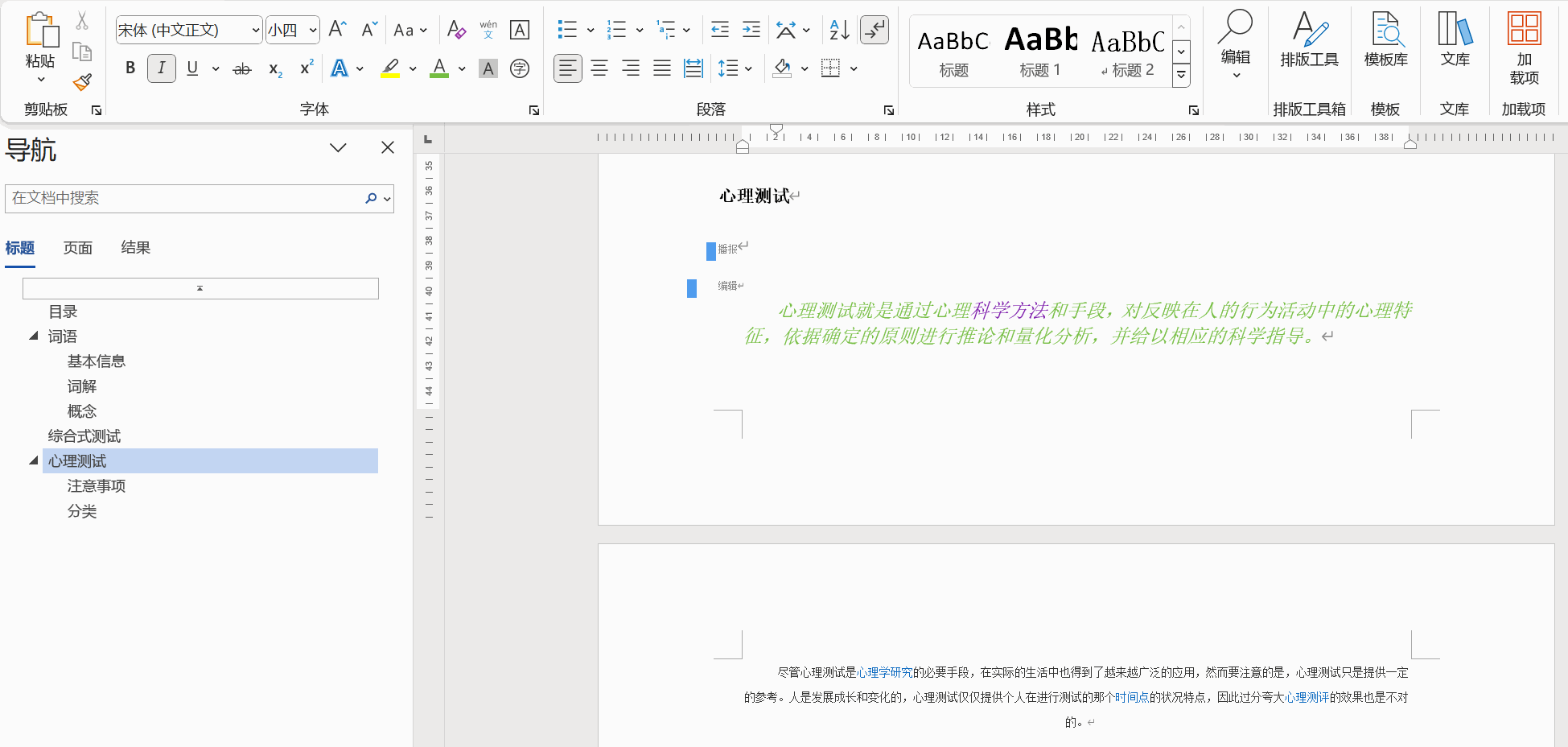Image resolution: width=1568 pixels, height=747 pixels.
Task: Apply strikethrough formatting to text
Action: click(241, 69)
